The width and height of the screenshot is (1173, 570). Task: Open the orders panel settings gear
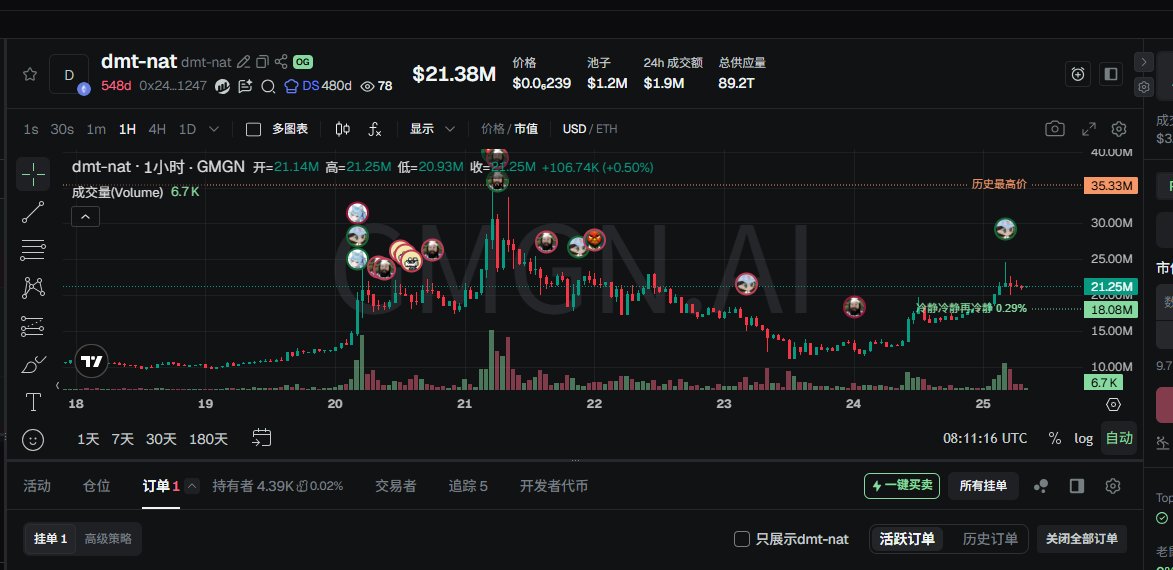1112,486
